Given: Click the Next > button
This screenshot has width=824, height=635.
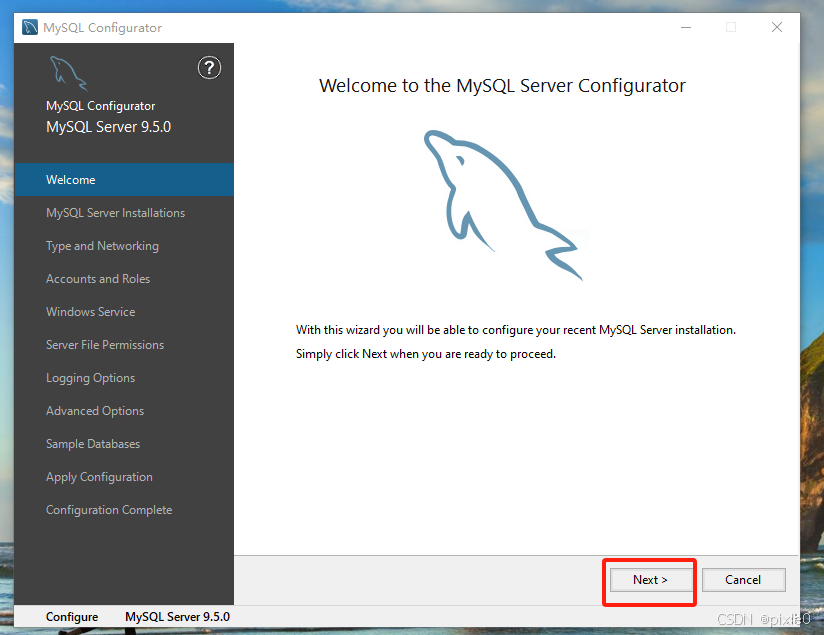Looking at the screenshot, I should click(x=651, y=580).
